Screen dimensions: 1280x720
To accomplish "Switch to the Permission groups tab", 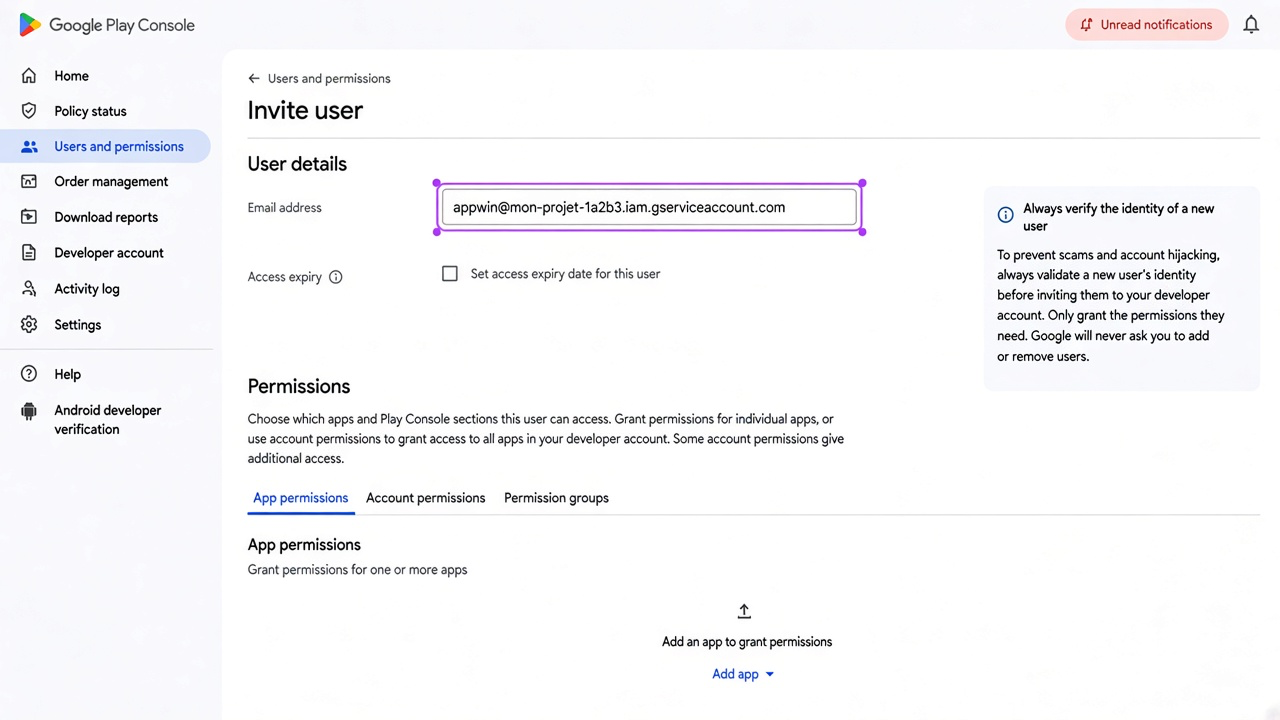I will click(x=556, y=498).
